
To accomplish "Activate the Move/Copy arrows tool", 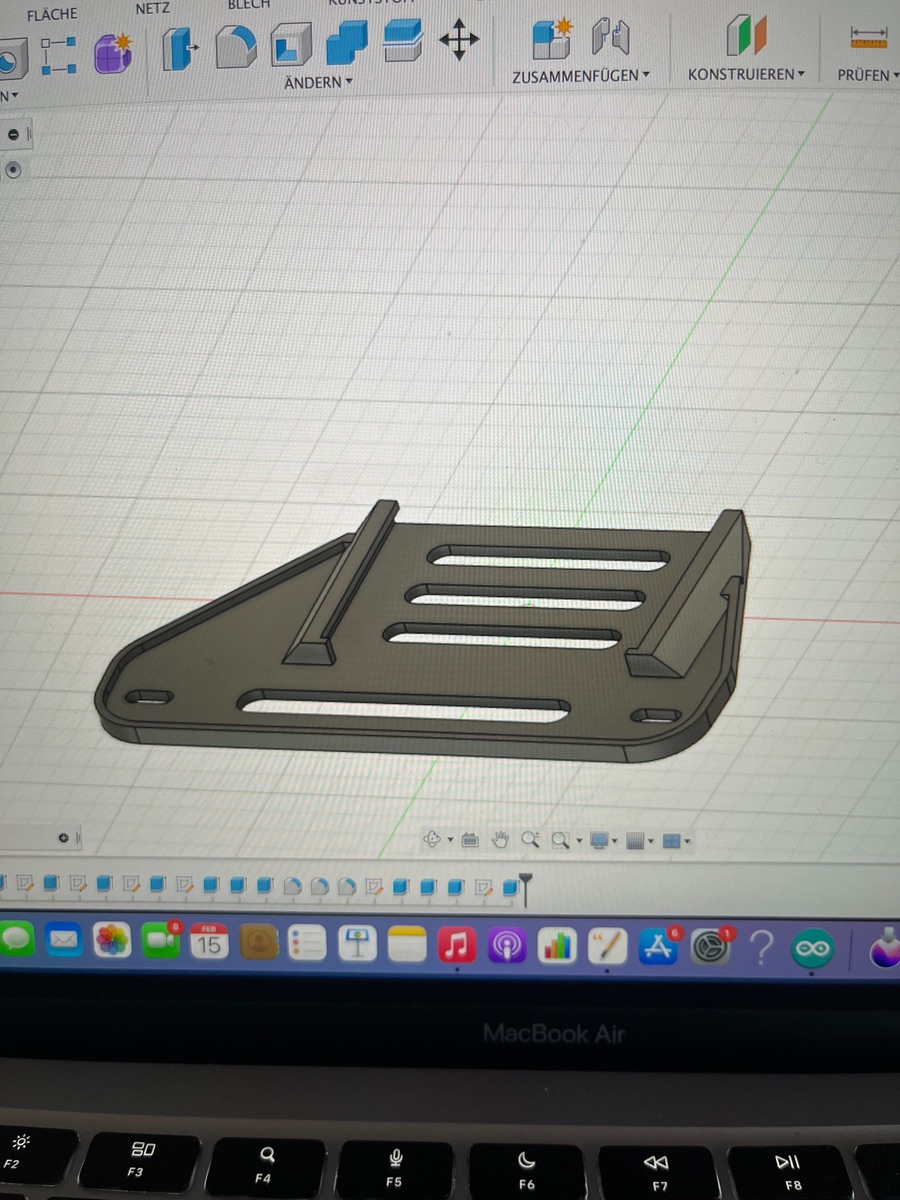I will click(x=459, y=40).
